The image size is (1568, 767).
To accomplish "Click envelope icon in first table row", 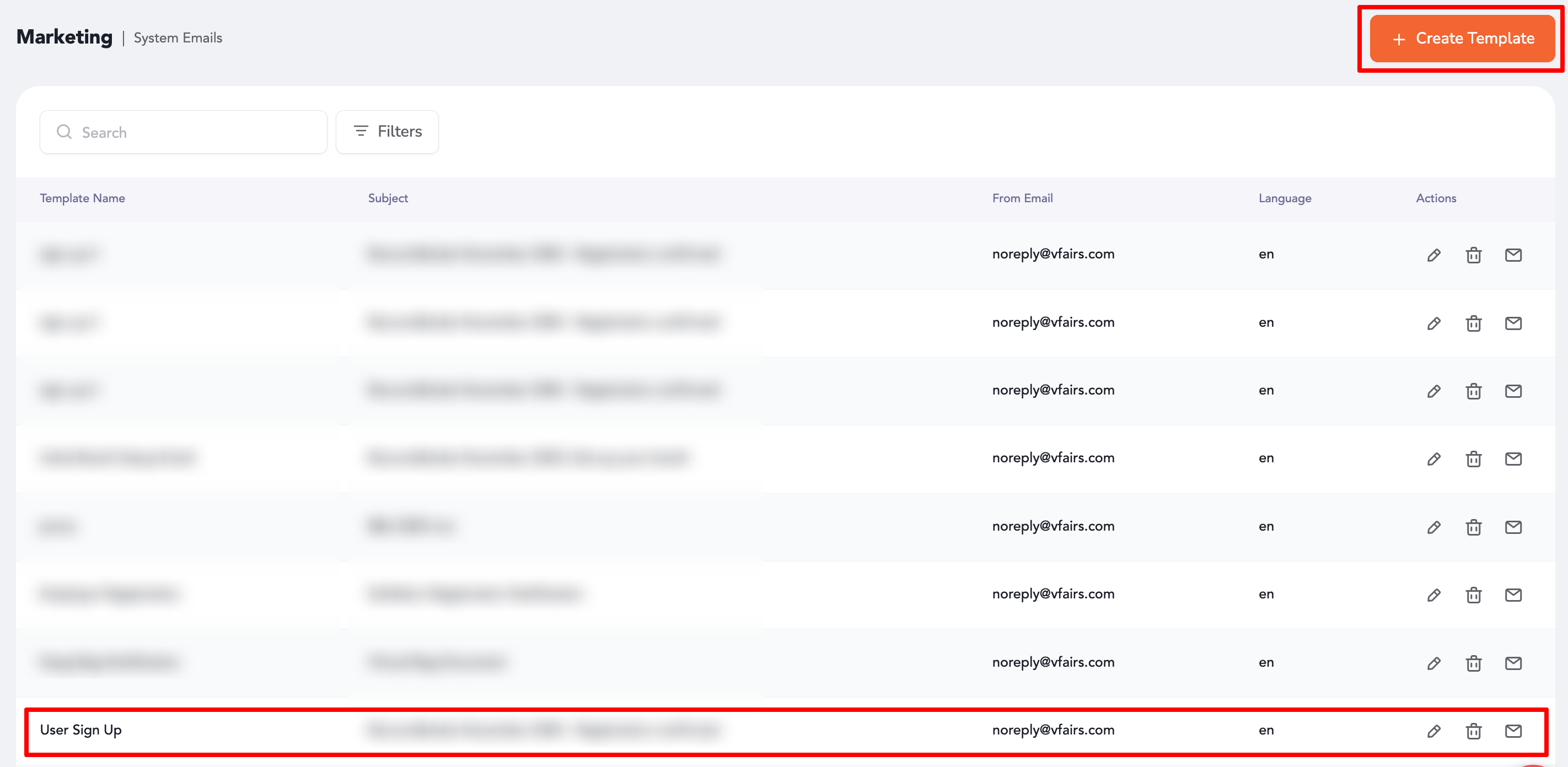I will click(1513, 255).
